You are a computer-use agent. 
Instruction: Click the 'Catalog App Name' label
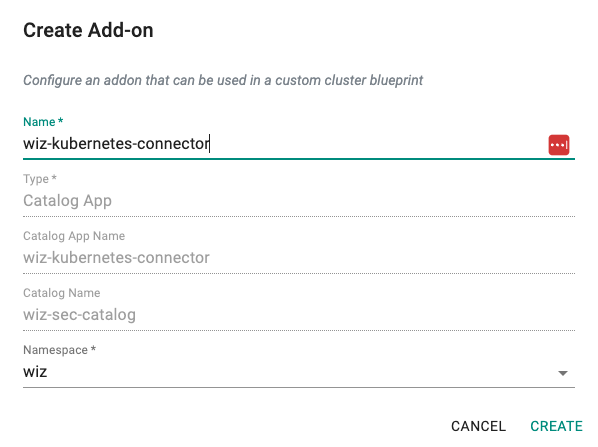point(74,236)
